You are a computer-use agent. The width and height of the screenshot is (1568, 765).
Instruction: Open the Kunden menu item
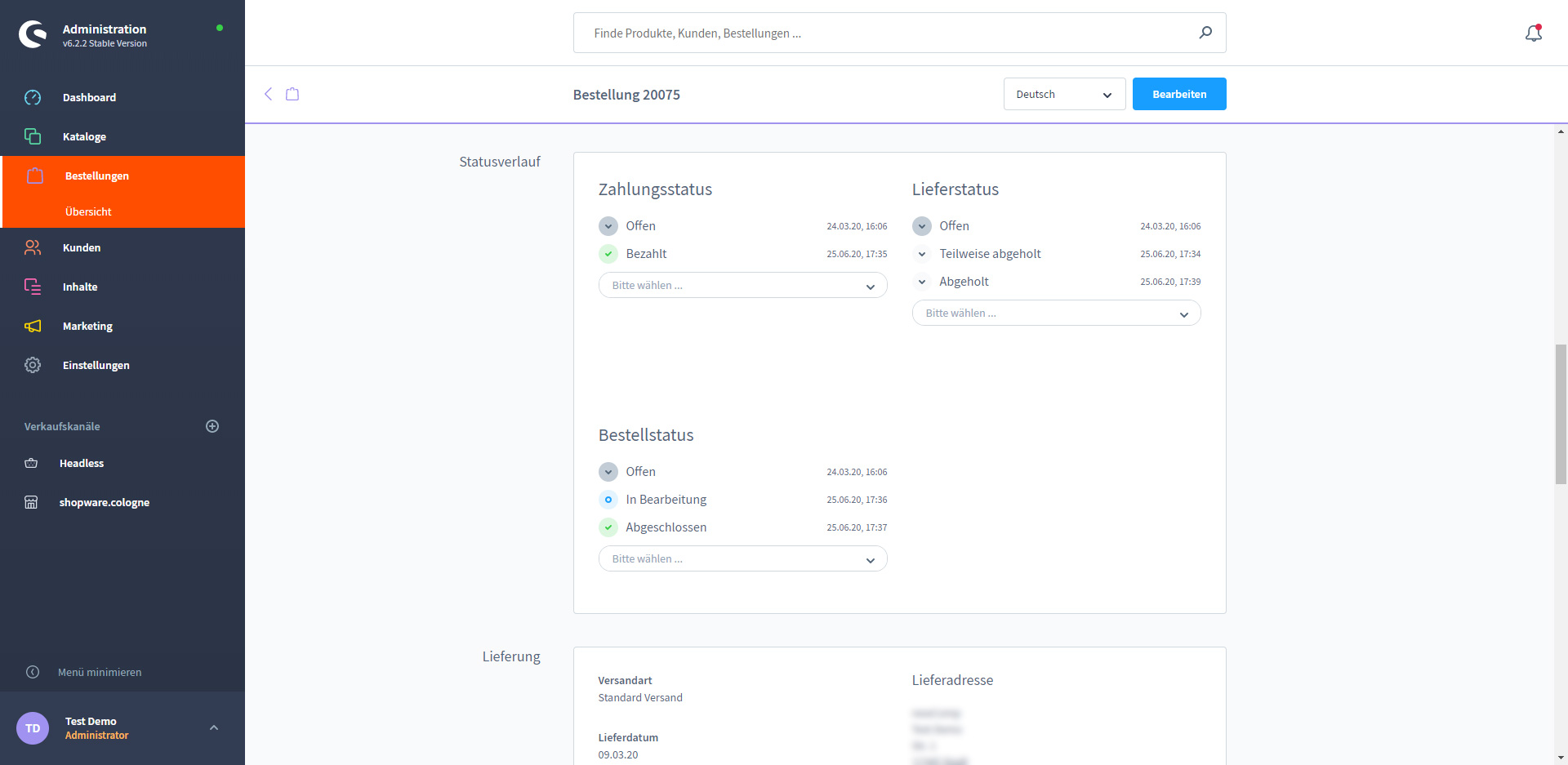tap(122, 247)
